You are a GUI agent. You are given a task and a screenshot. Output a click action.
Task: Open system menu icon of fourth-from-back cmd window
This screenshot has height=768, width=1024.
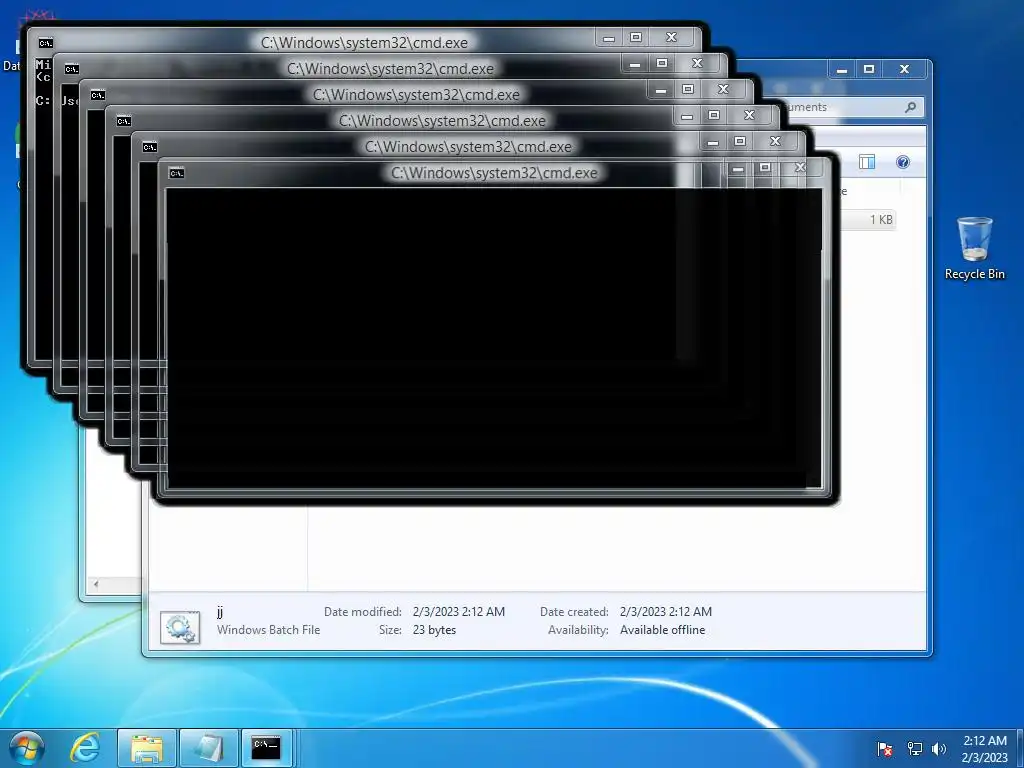tap(124, 121)
